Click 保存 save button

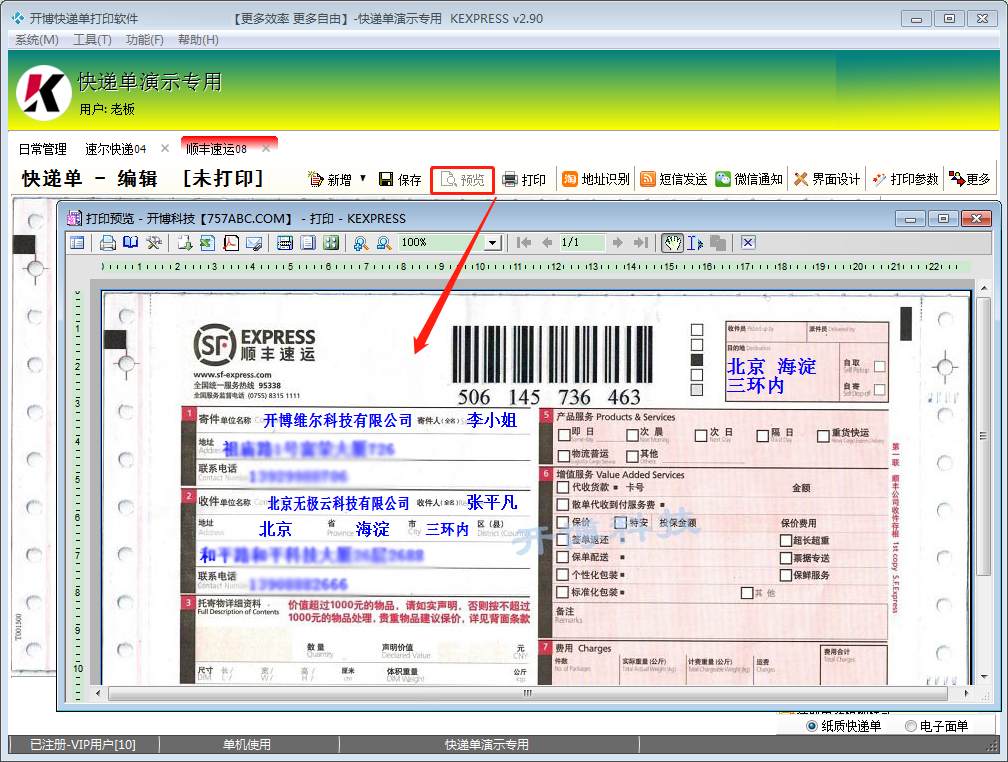(x=400, y=179)
